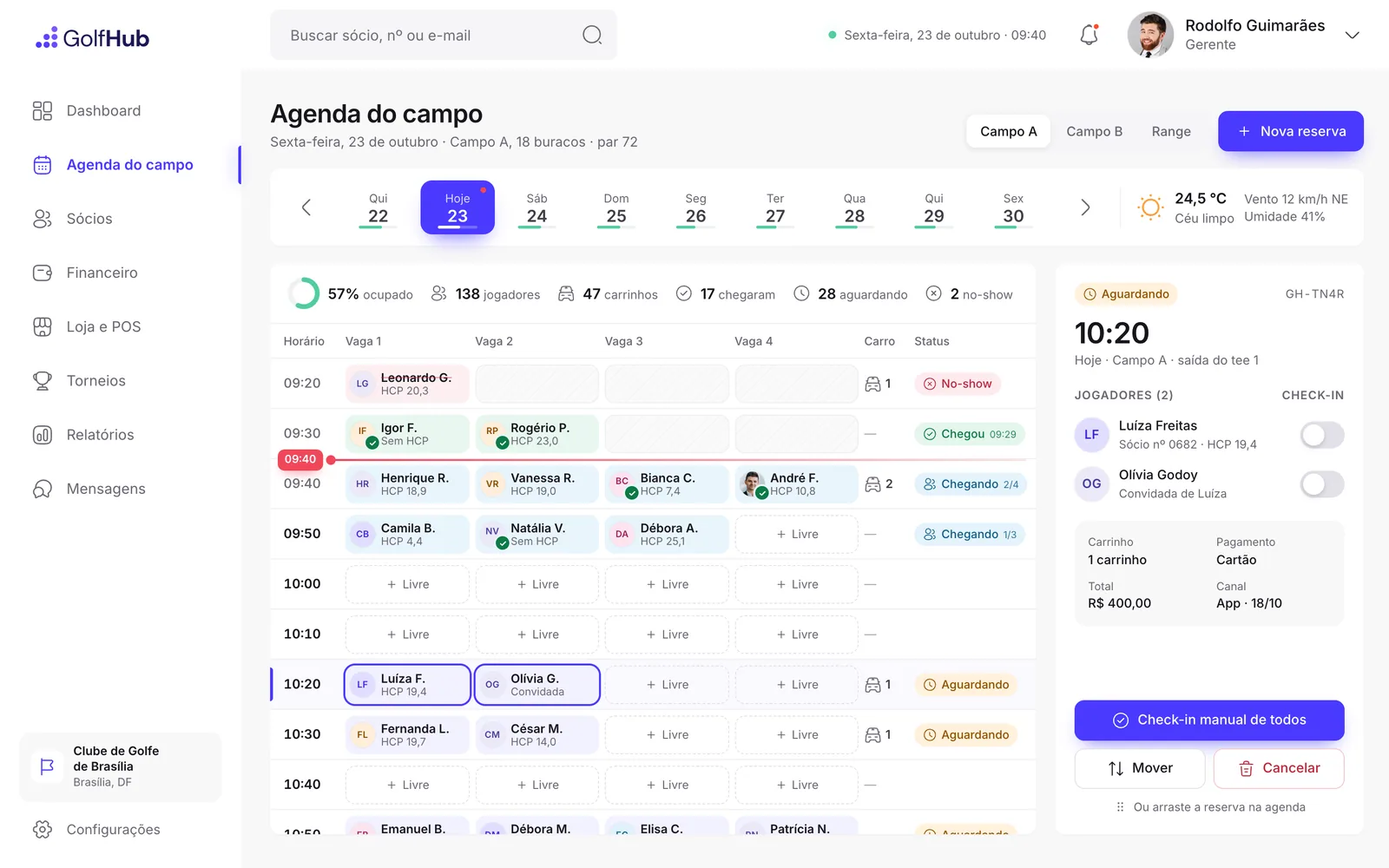Click the GolfHub logo
Screen dimensions: 1389x868
pyautogui.click(x=92, y=38)
